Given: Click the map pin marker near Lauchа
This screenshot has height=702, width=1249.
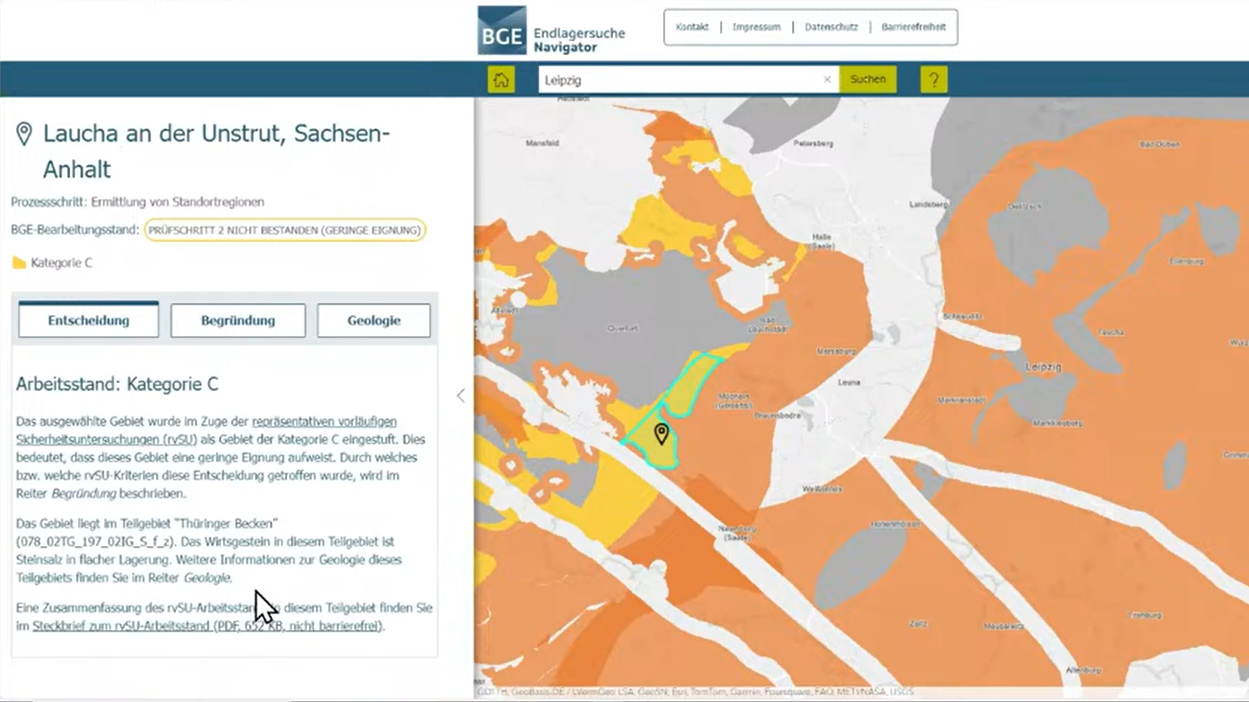Looking at the screenshot, I should click(x=661, y=433).
